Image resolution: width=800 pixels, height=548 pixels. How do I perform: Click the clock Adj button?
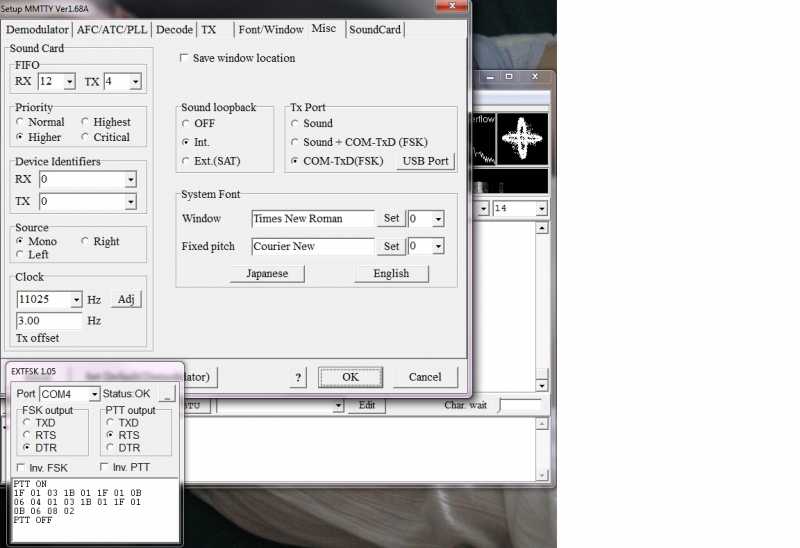pyautogui.click(x=126, y=299)
